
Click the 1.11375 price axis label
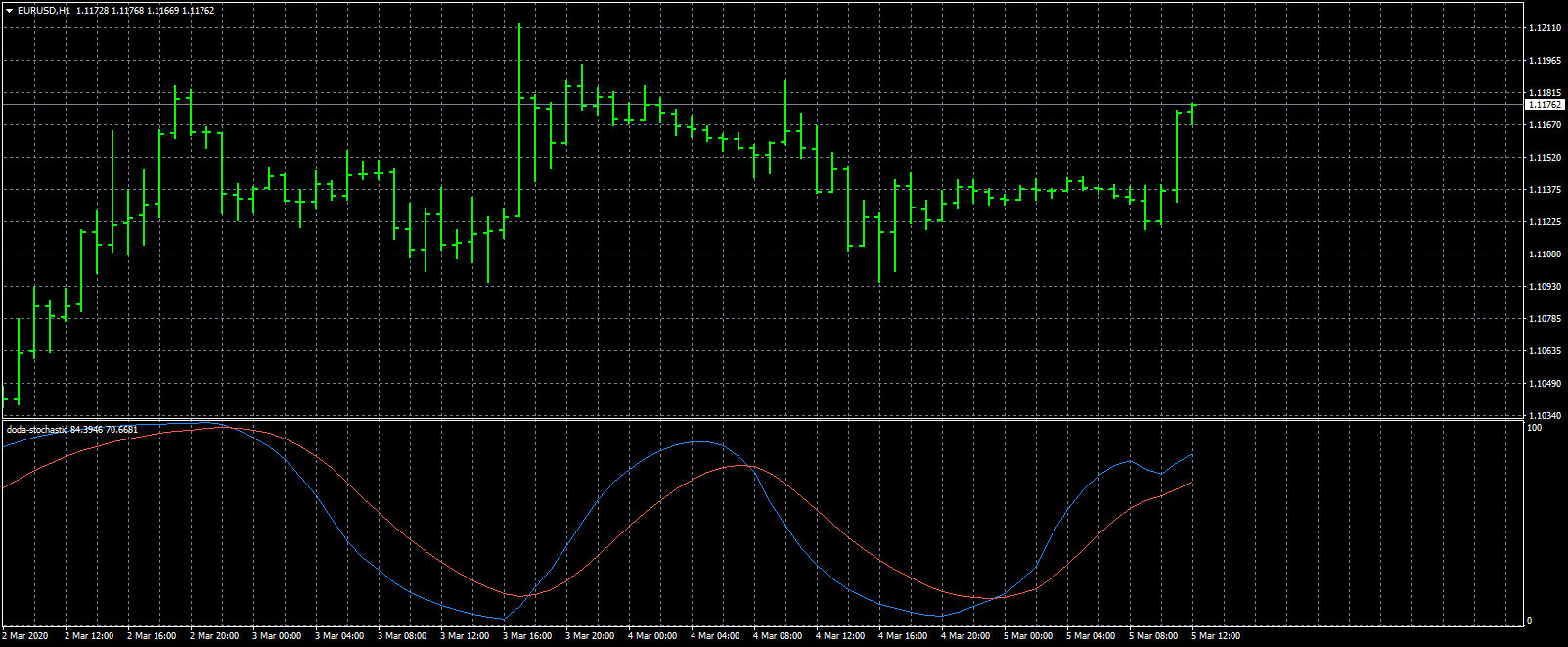(x=1545, y=190)
